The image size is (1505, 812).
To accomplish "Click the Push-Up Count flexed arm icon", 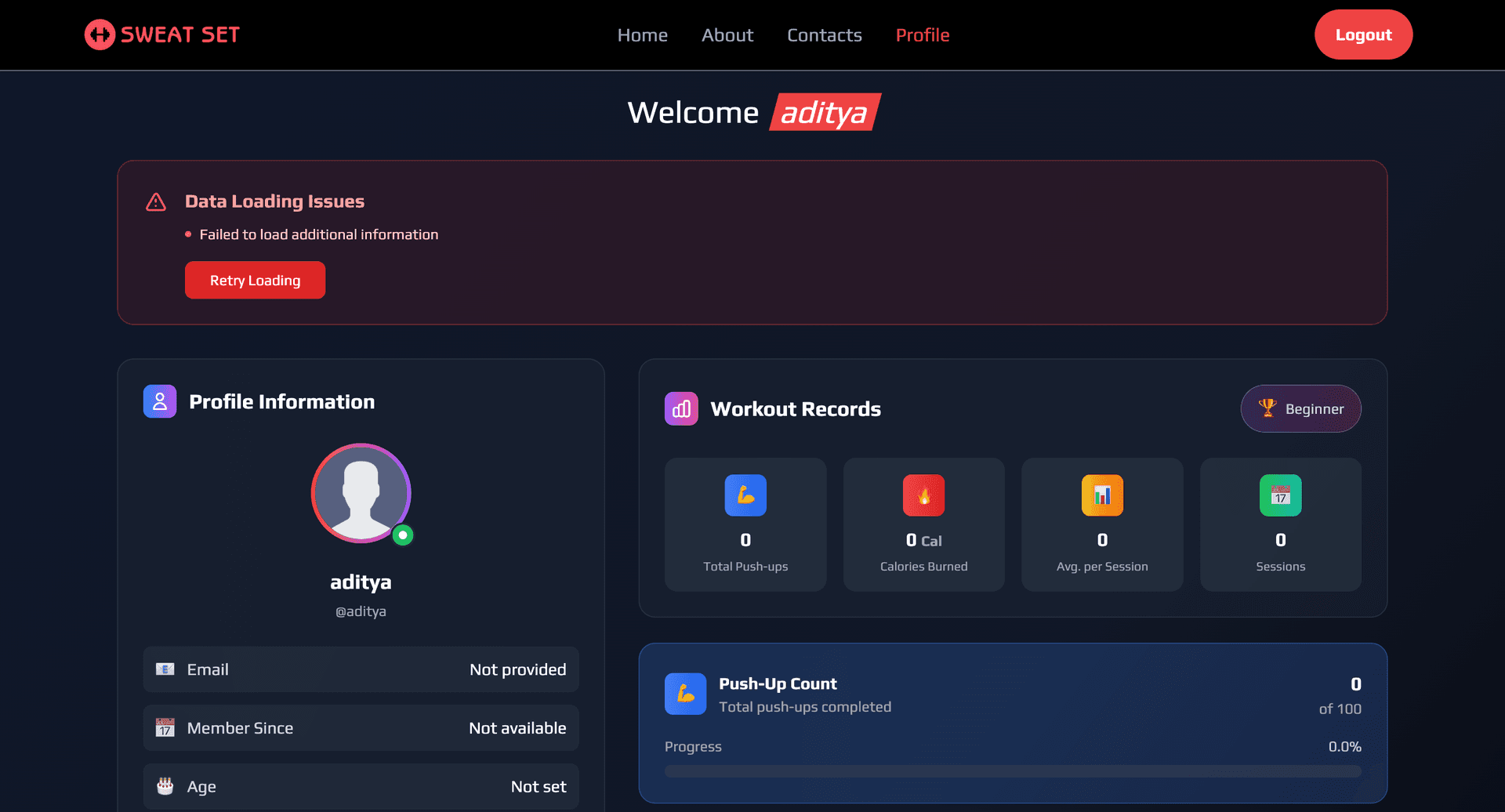I will point(685,694).
